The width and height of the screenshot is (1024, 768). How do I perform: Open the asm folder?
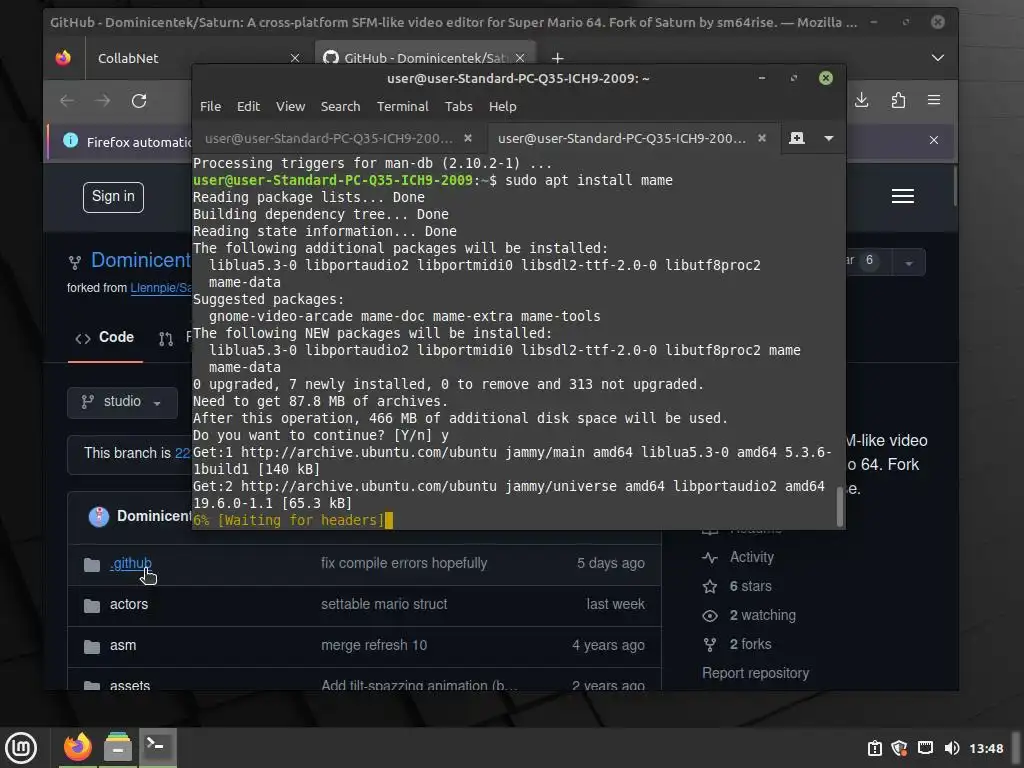(123, 645)
